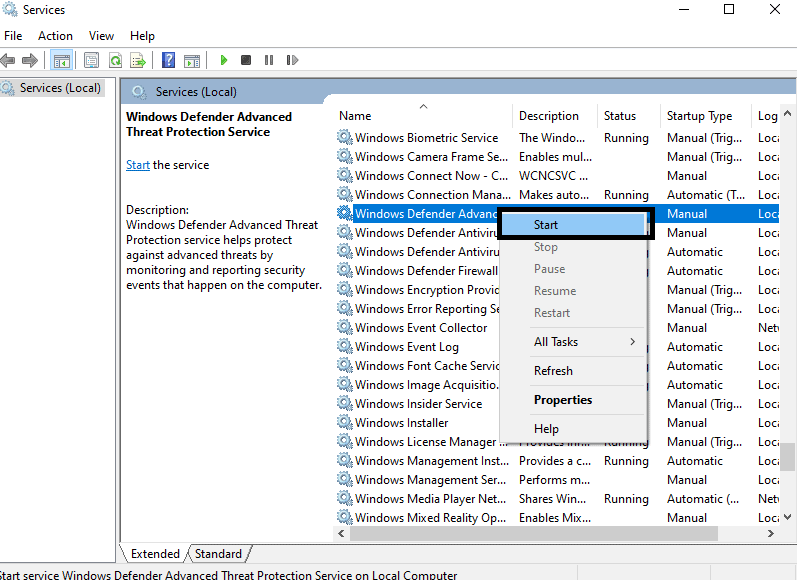Switch to the Standard tab

click(219, 554)
